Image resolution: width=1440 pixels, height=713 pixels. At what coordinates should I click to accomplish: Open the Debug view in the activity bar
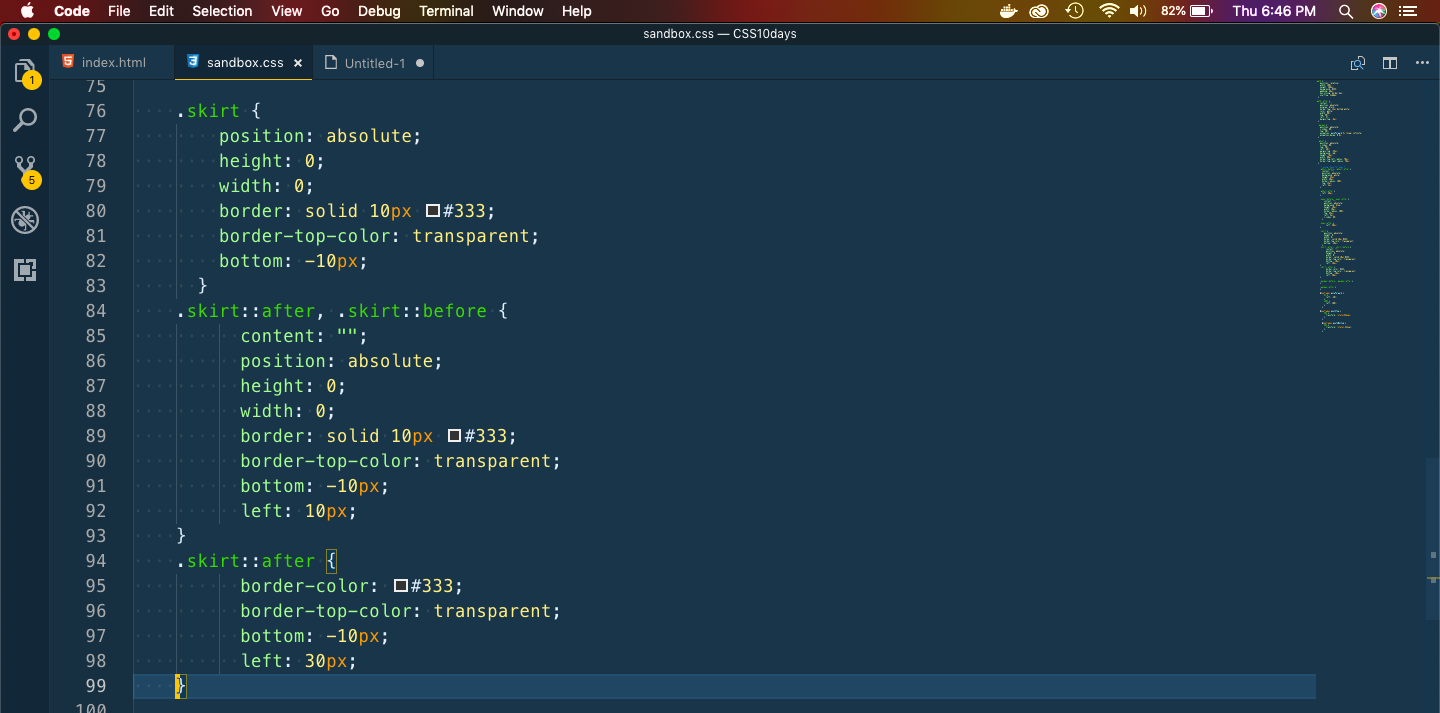tap(25, 220)
